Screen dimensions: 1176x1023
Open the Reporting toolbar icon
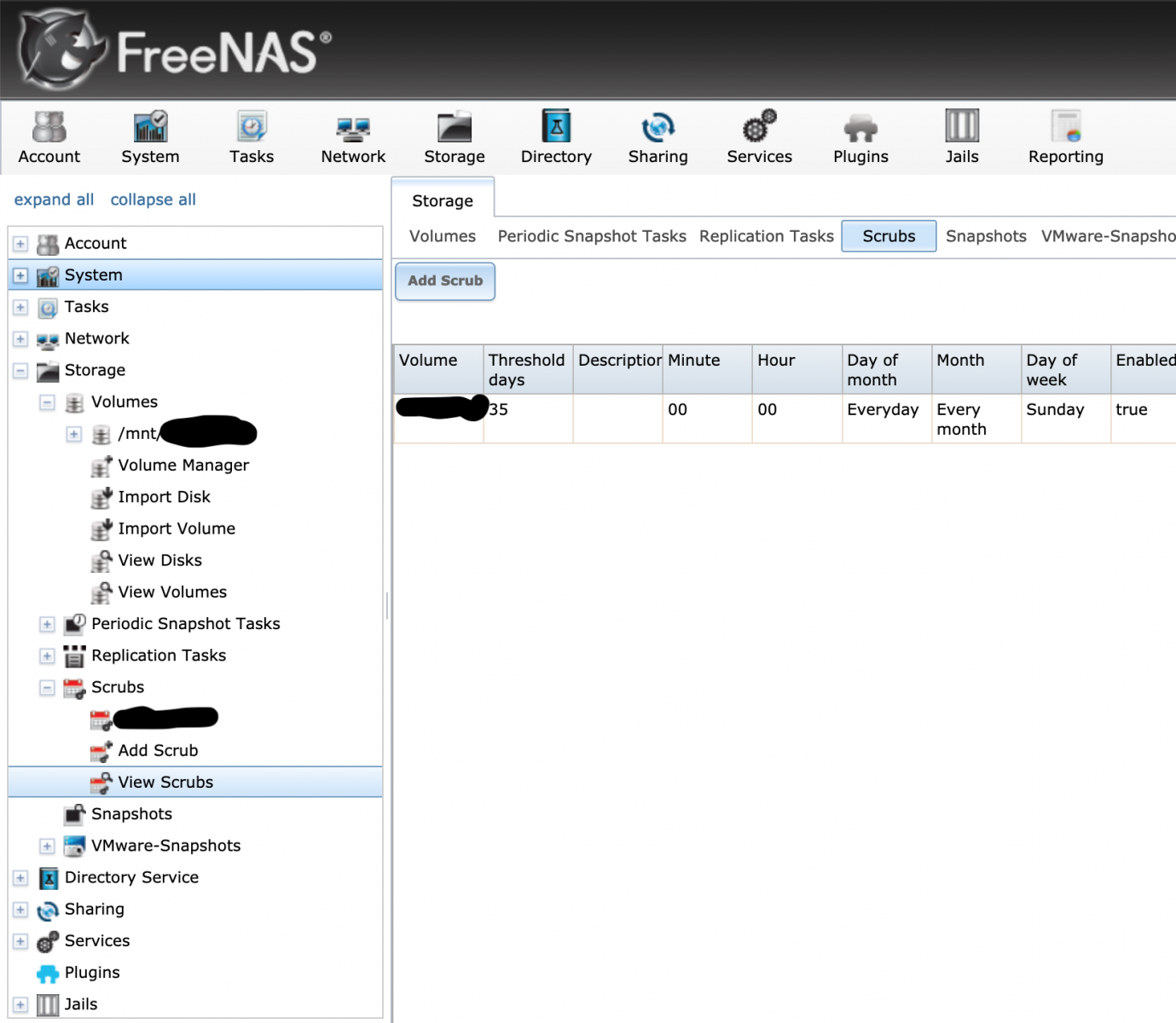tap(1066, 137)
